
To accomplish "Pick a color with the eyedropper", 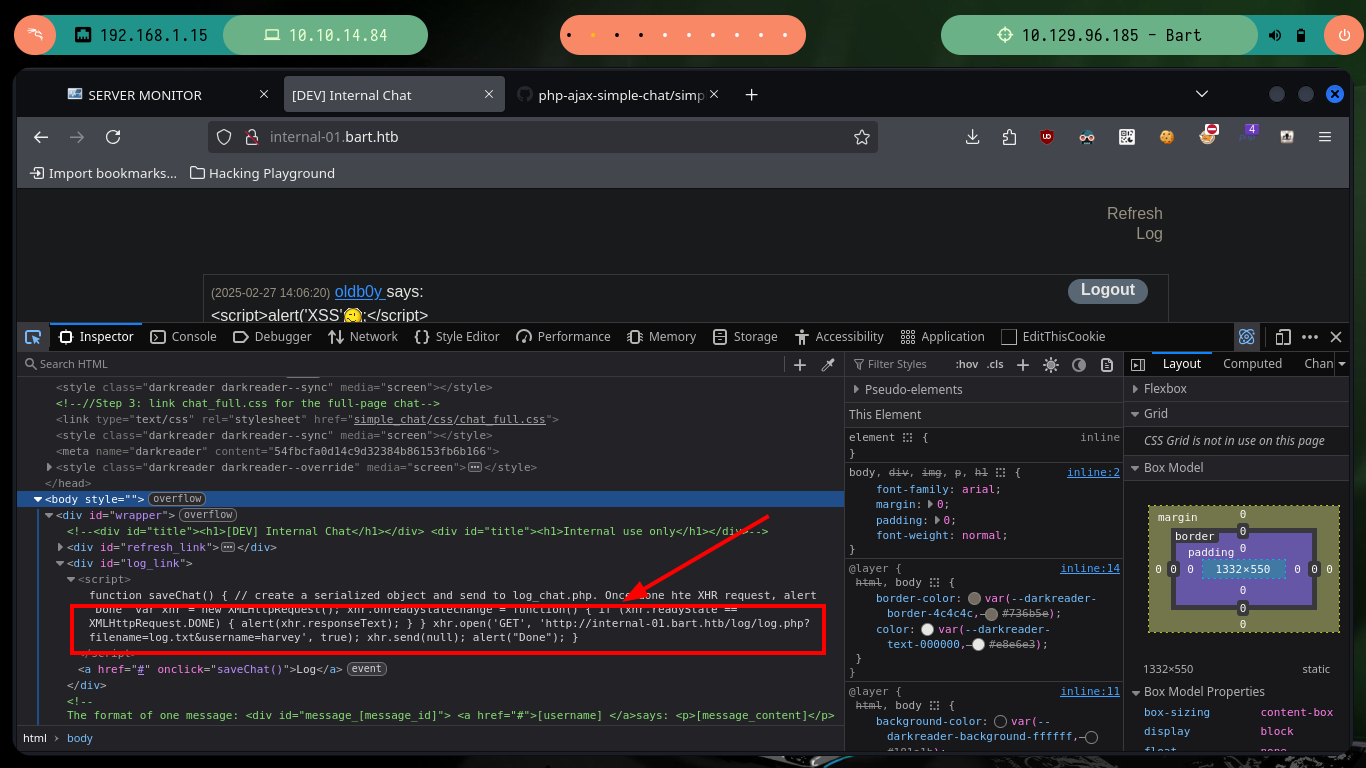I will click(828, 365).
